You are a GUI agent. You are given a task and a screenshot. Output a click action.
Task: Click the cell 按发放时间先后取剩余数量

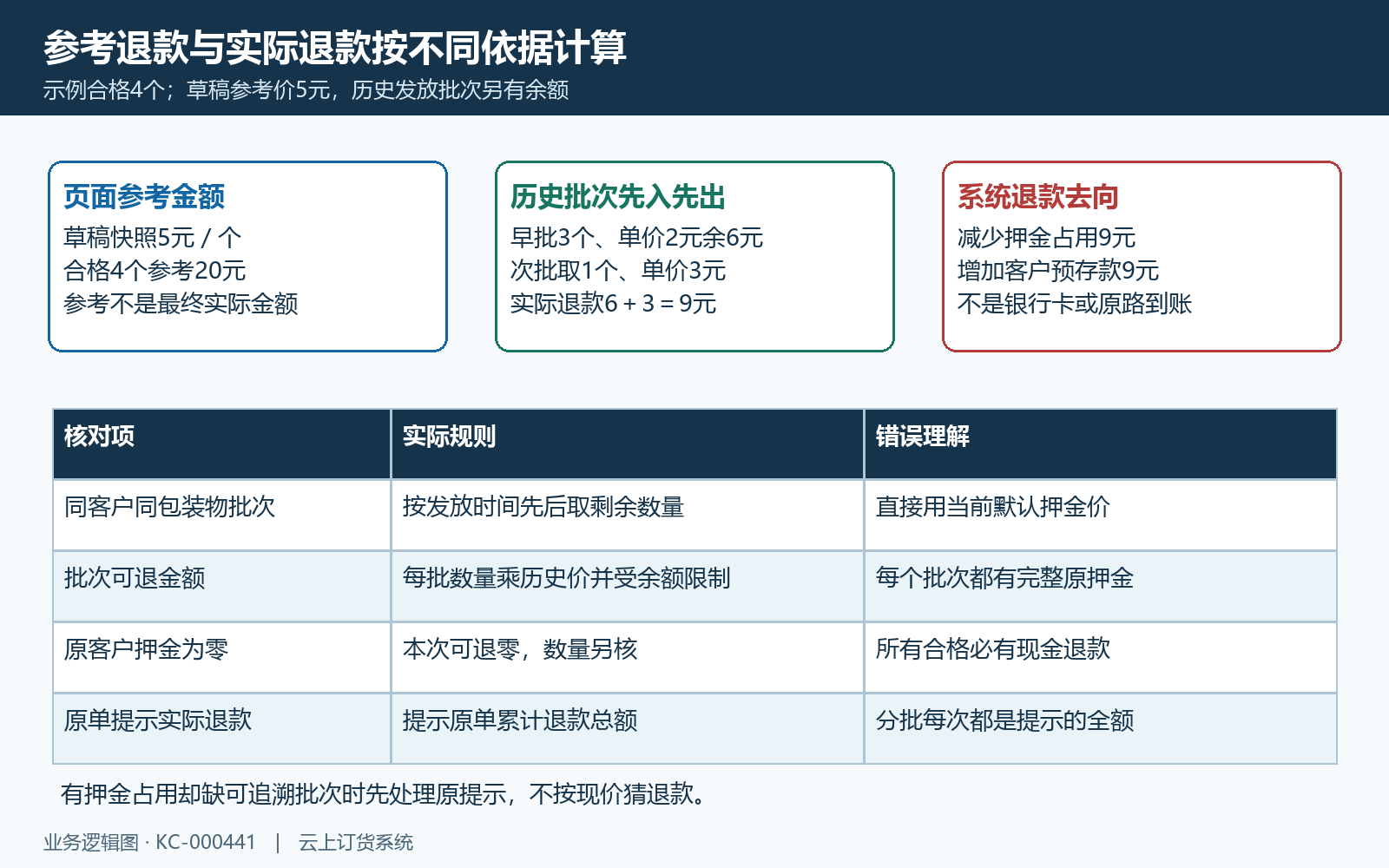[628, 515]
